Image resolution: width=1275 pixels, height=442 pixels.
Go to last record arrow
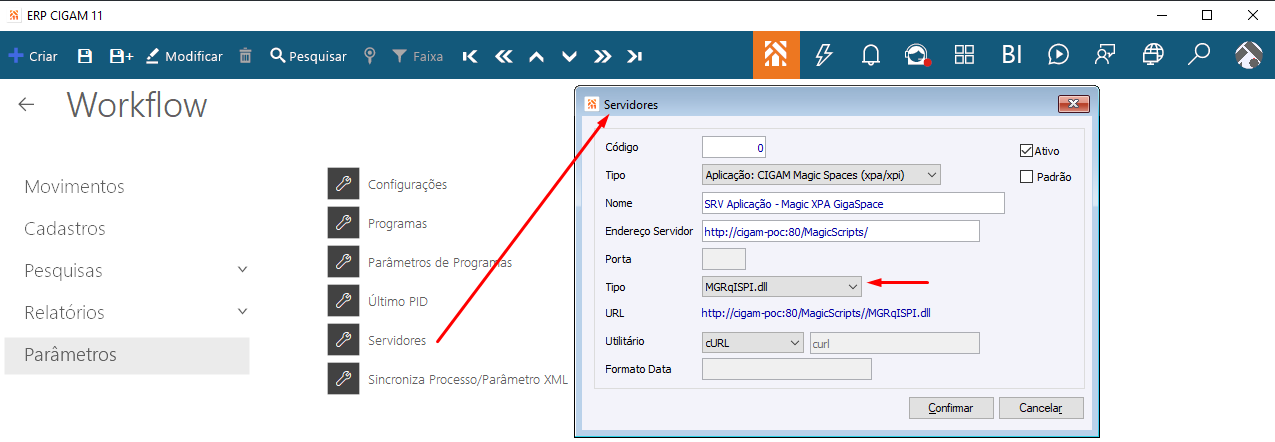[635, 56]
